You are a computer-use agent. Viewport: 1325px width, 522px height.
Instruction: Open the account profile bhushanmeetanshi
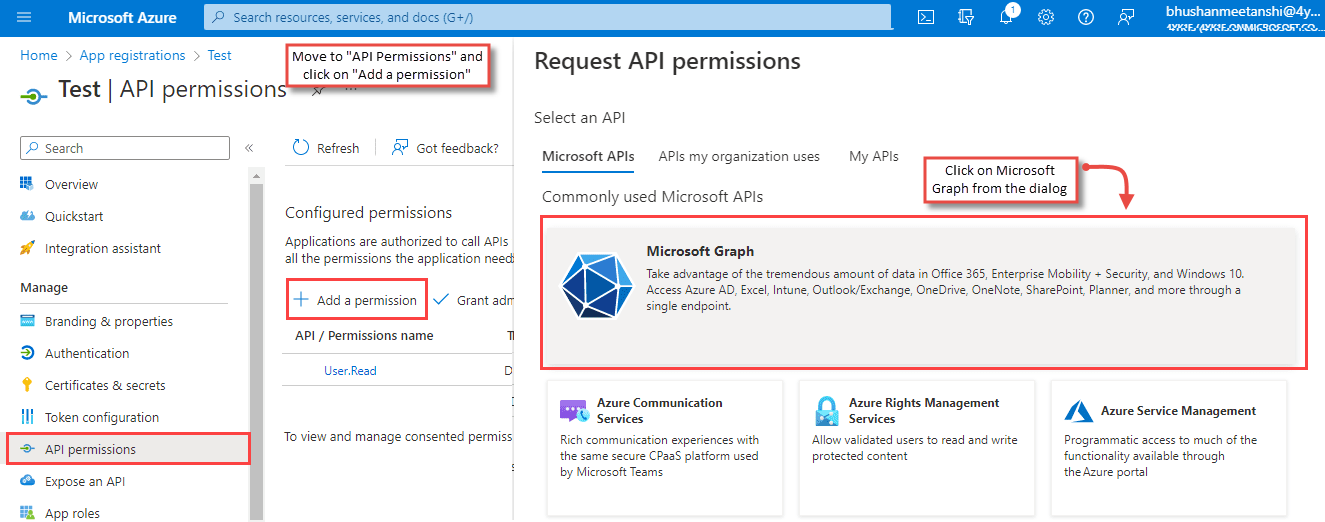[1245, 17]
